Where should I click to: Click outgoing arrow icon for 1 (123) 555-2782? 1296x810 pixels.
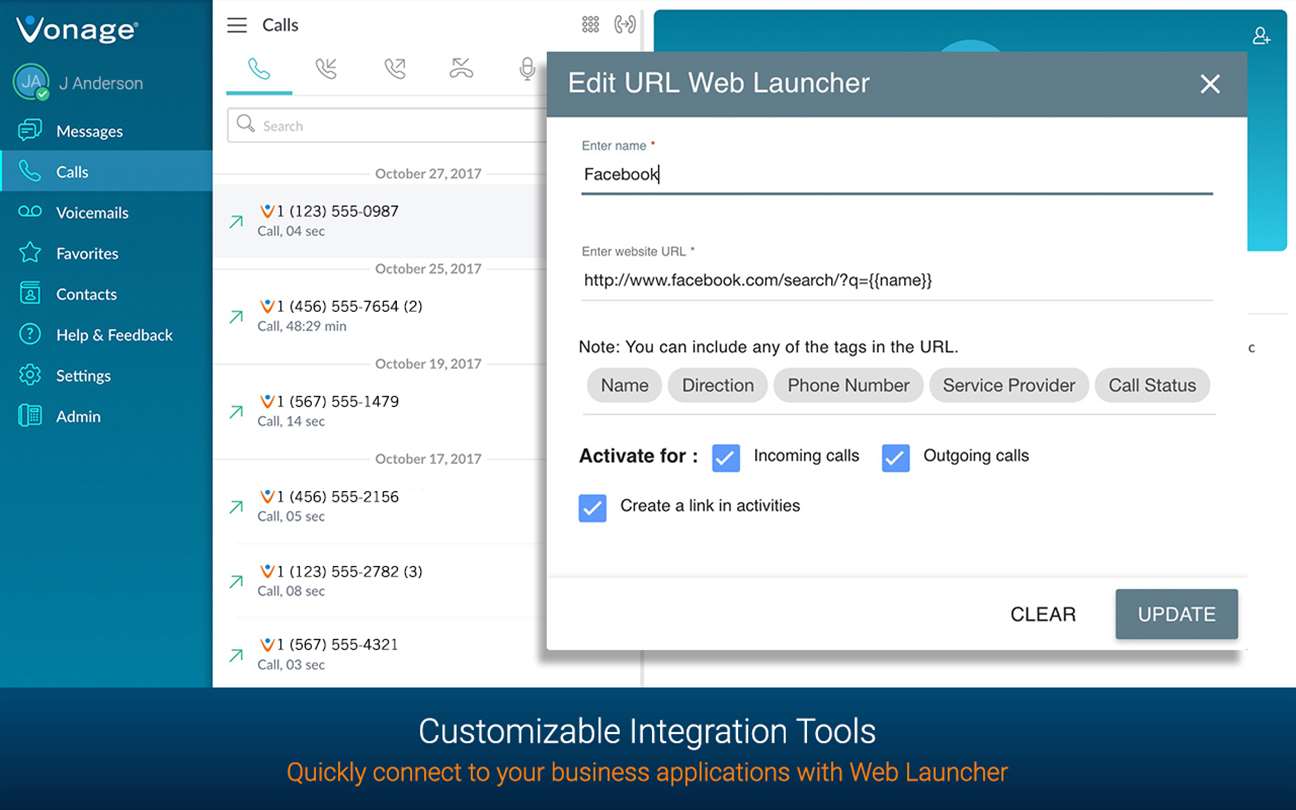tap(236, 582)
